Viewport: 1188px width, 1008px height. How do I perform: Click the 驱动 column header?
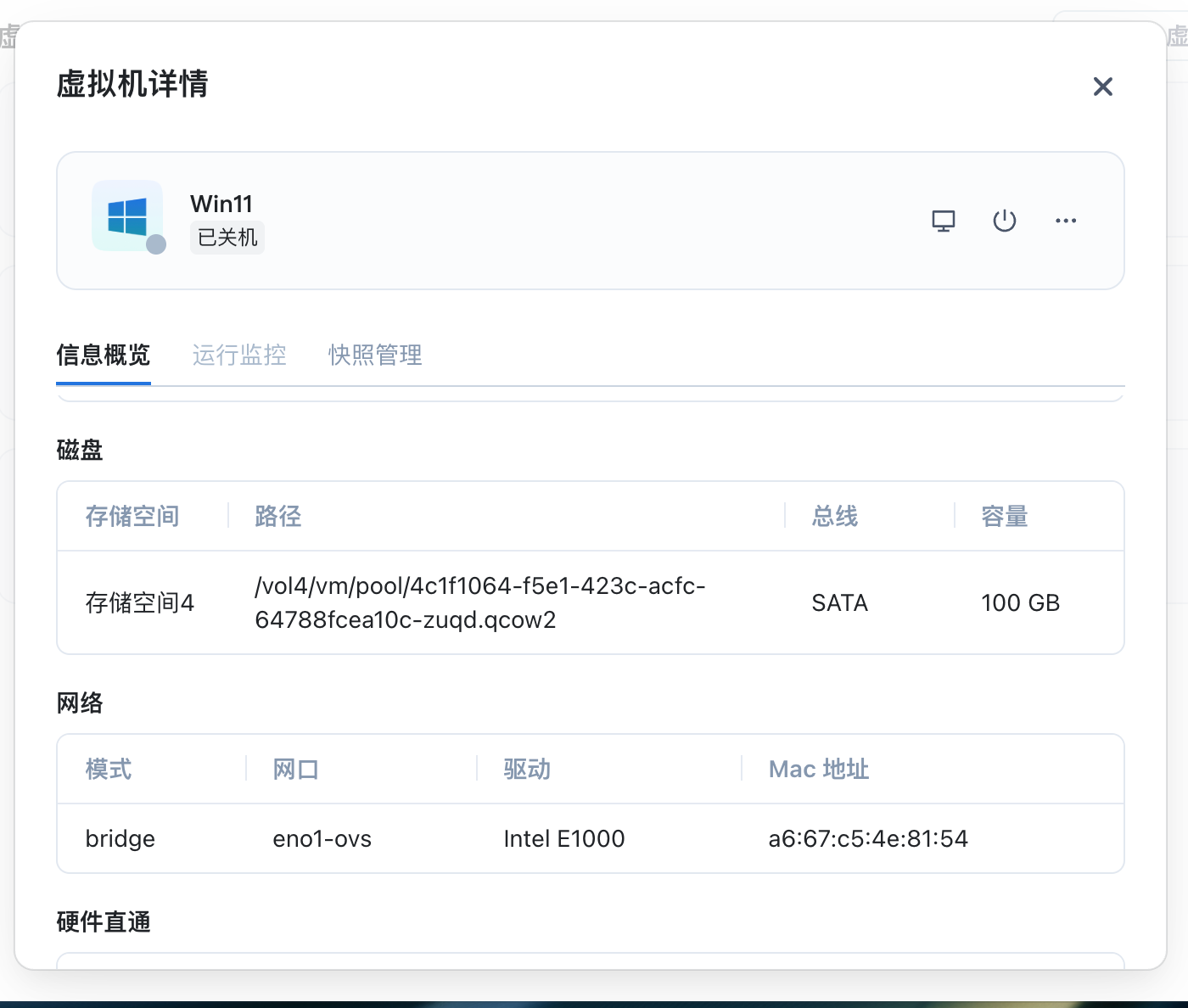point(527,769)
